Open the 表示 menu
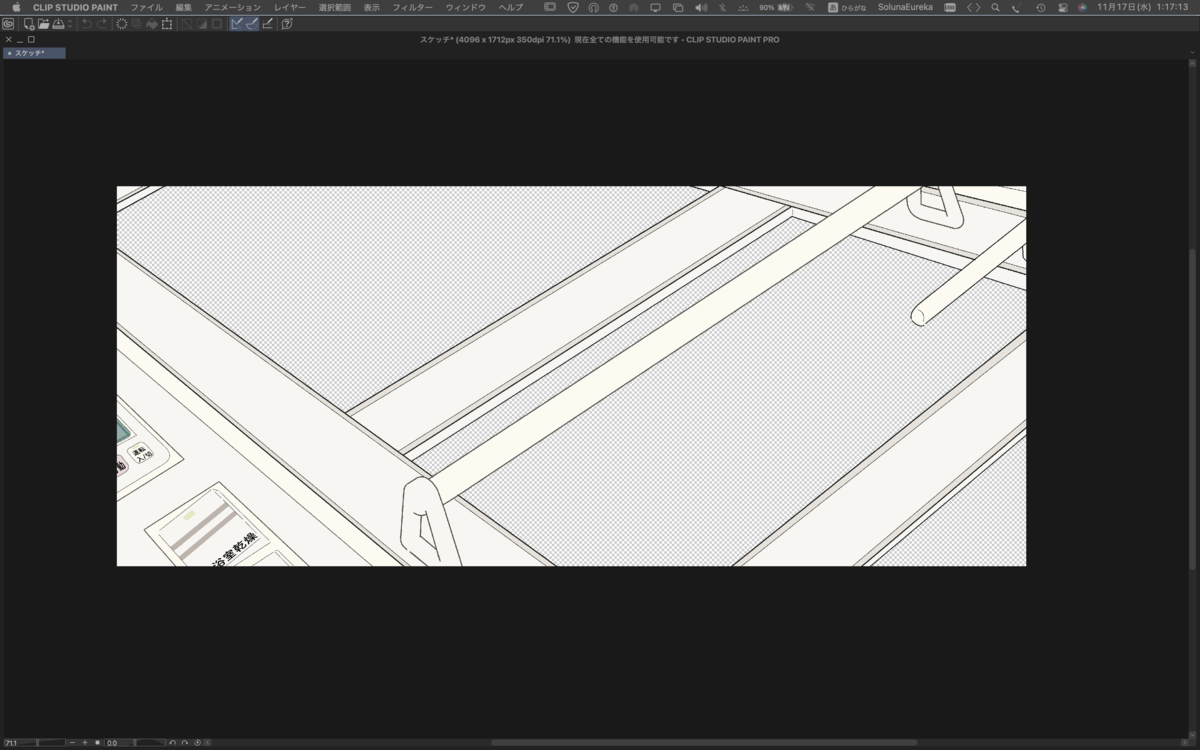Image resolution: width=1200 pixels, height=750 pixels. [372, 7]
